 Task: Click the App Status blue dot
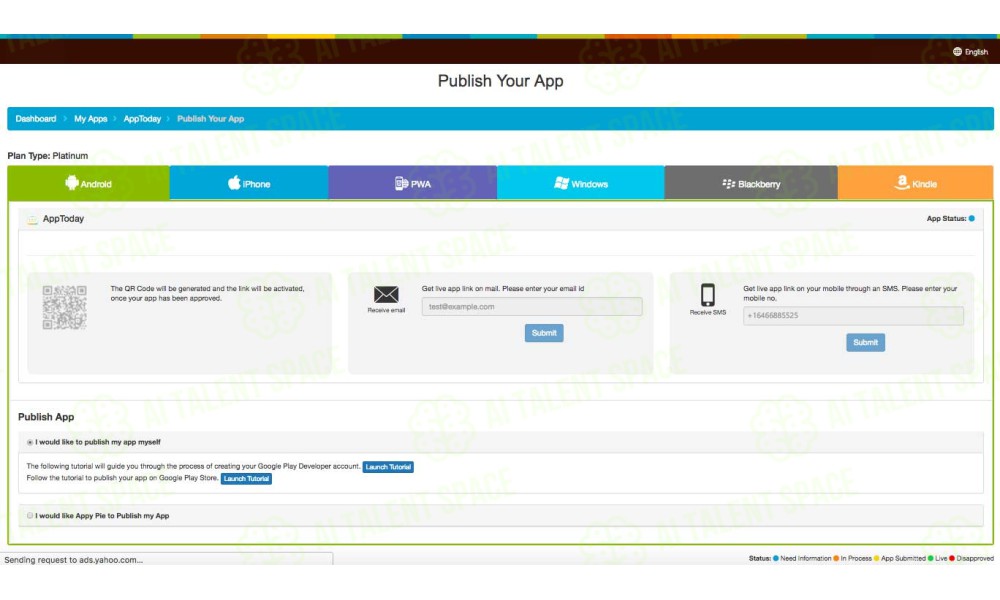pyautogui.click(x=971, y=219)
